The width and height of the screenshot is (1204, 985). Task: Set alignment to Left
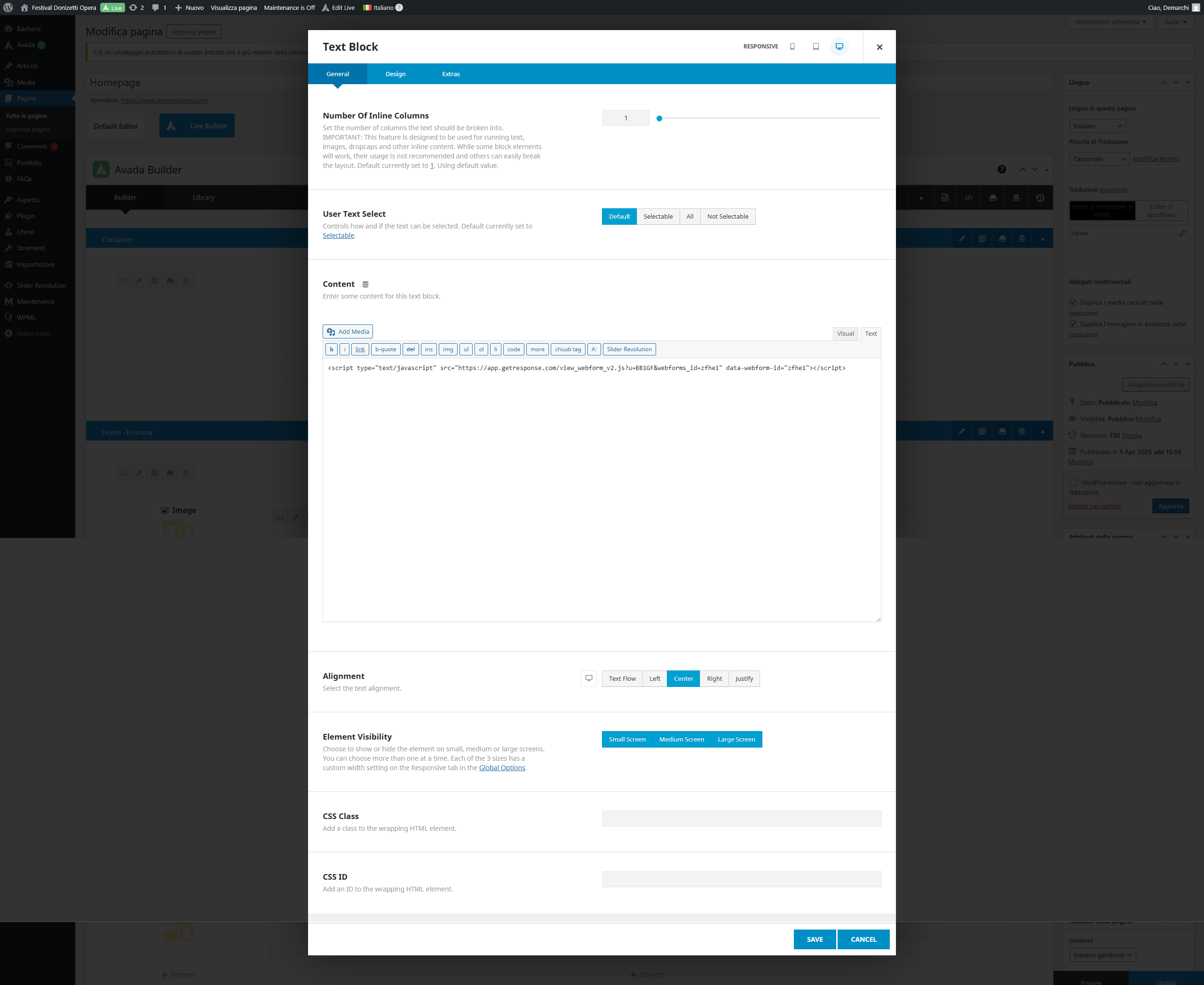point(655,678)
